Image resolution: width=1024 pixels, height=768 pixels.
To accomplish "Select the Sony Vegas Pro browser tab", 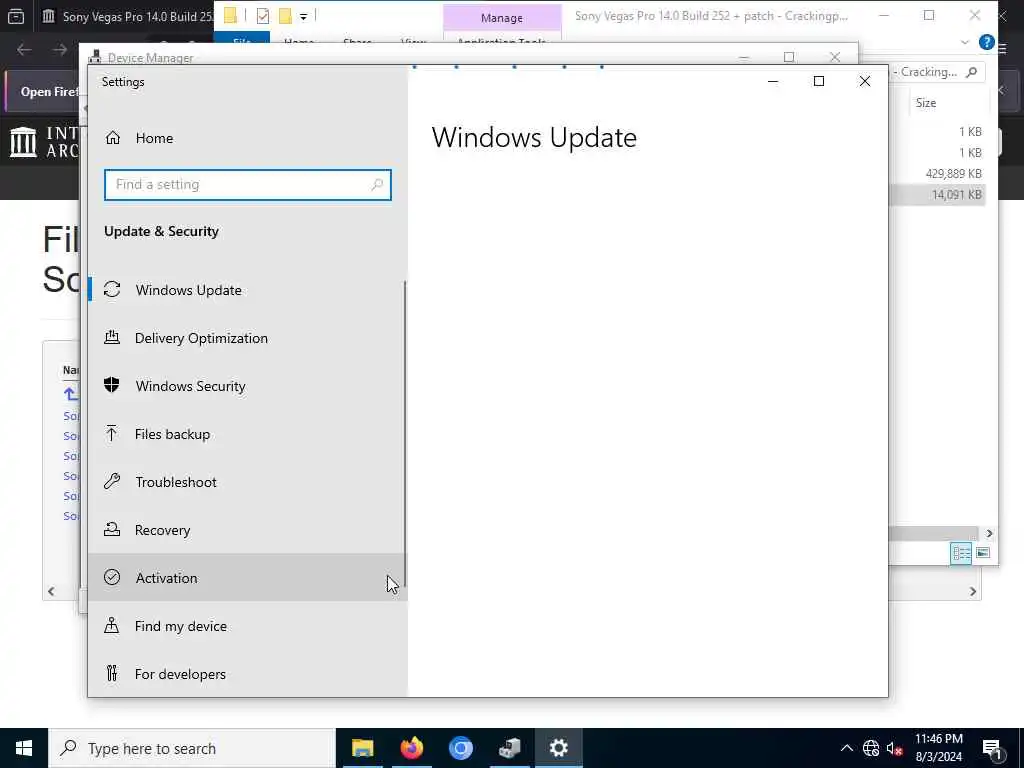I will tap(127, 16).
